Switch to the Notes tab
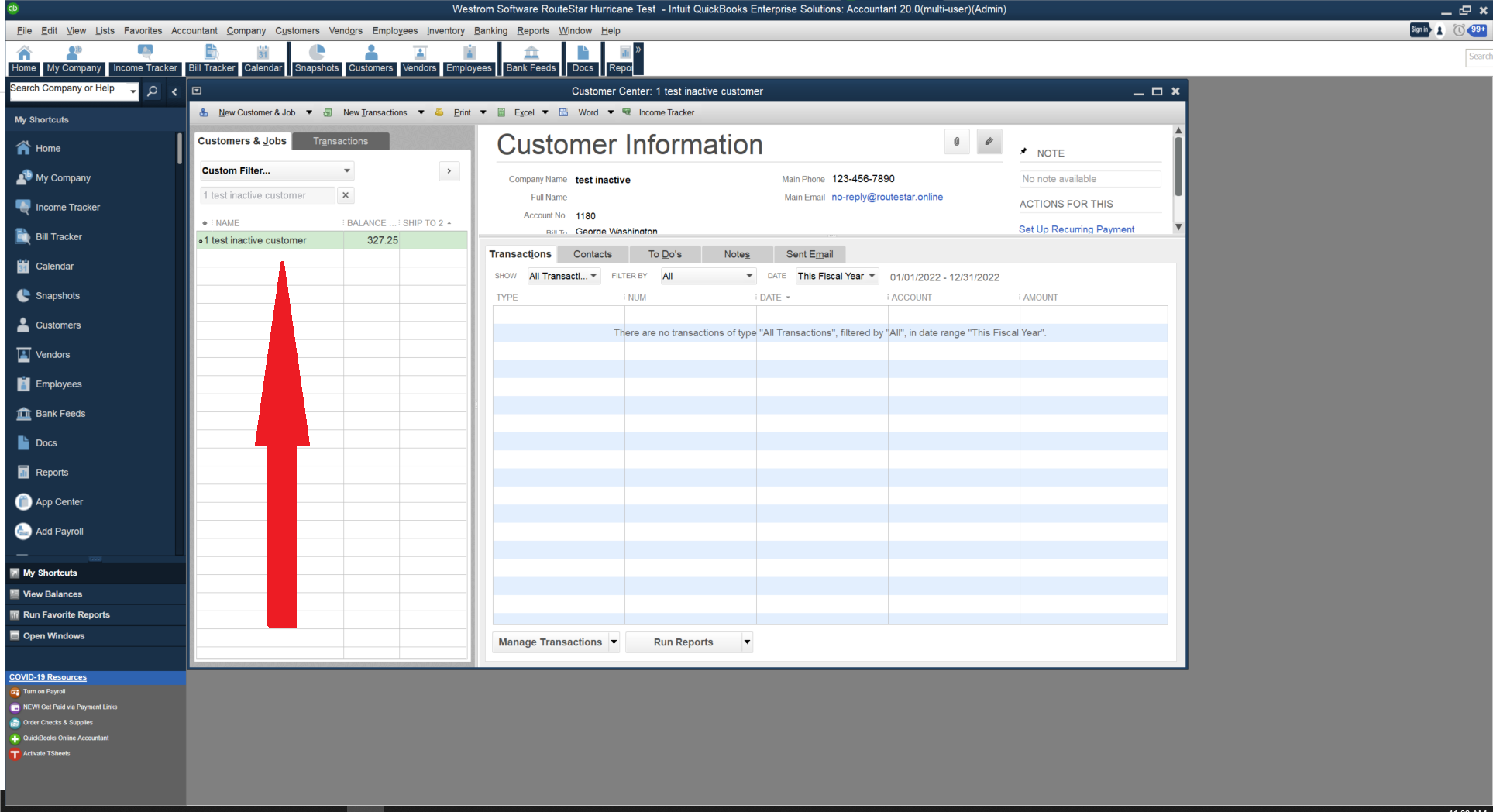 click(x=737, y=254)
